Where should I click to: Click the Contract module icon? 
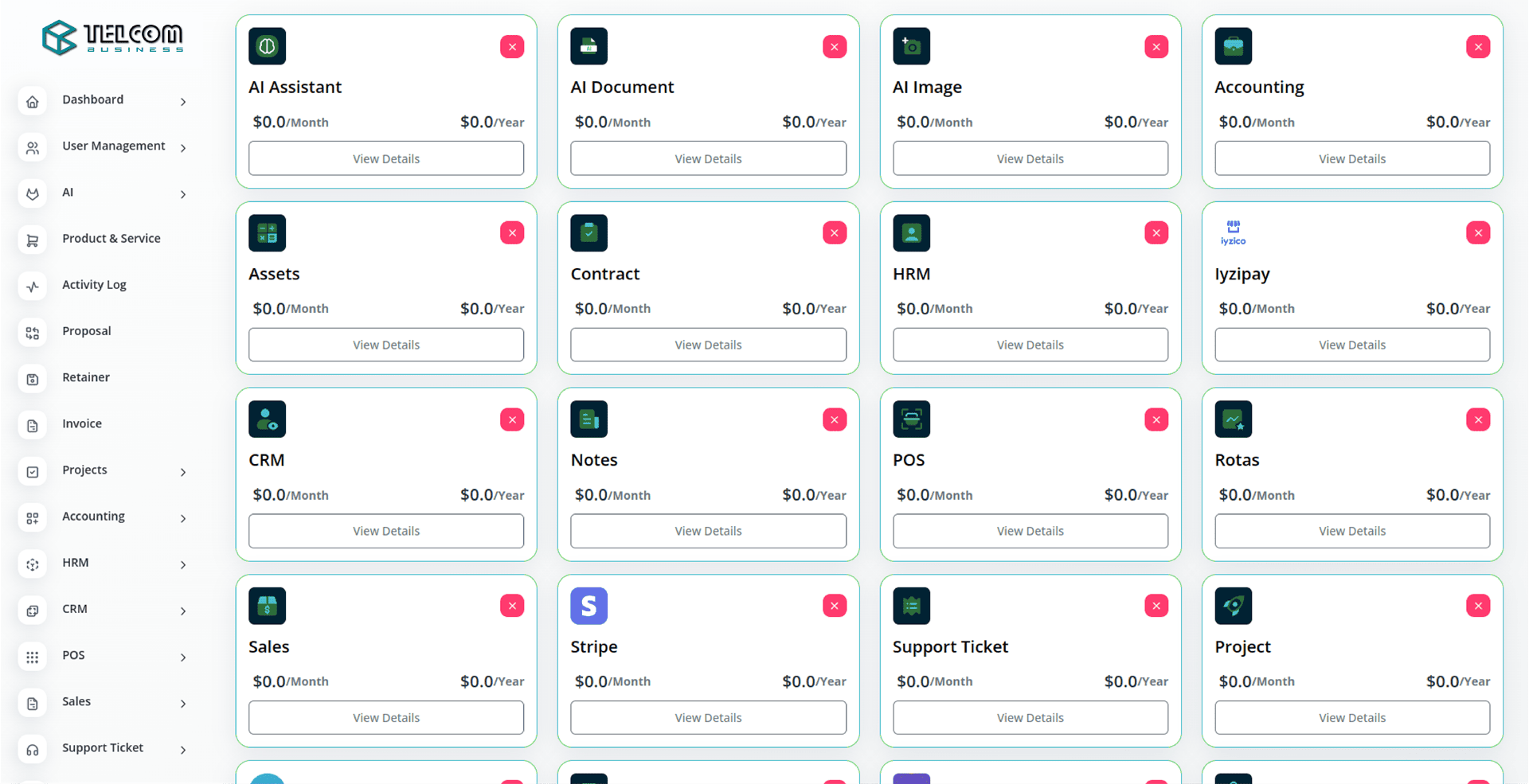point(589,232)
